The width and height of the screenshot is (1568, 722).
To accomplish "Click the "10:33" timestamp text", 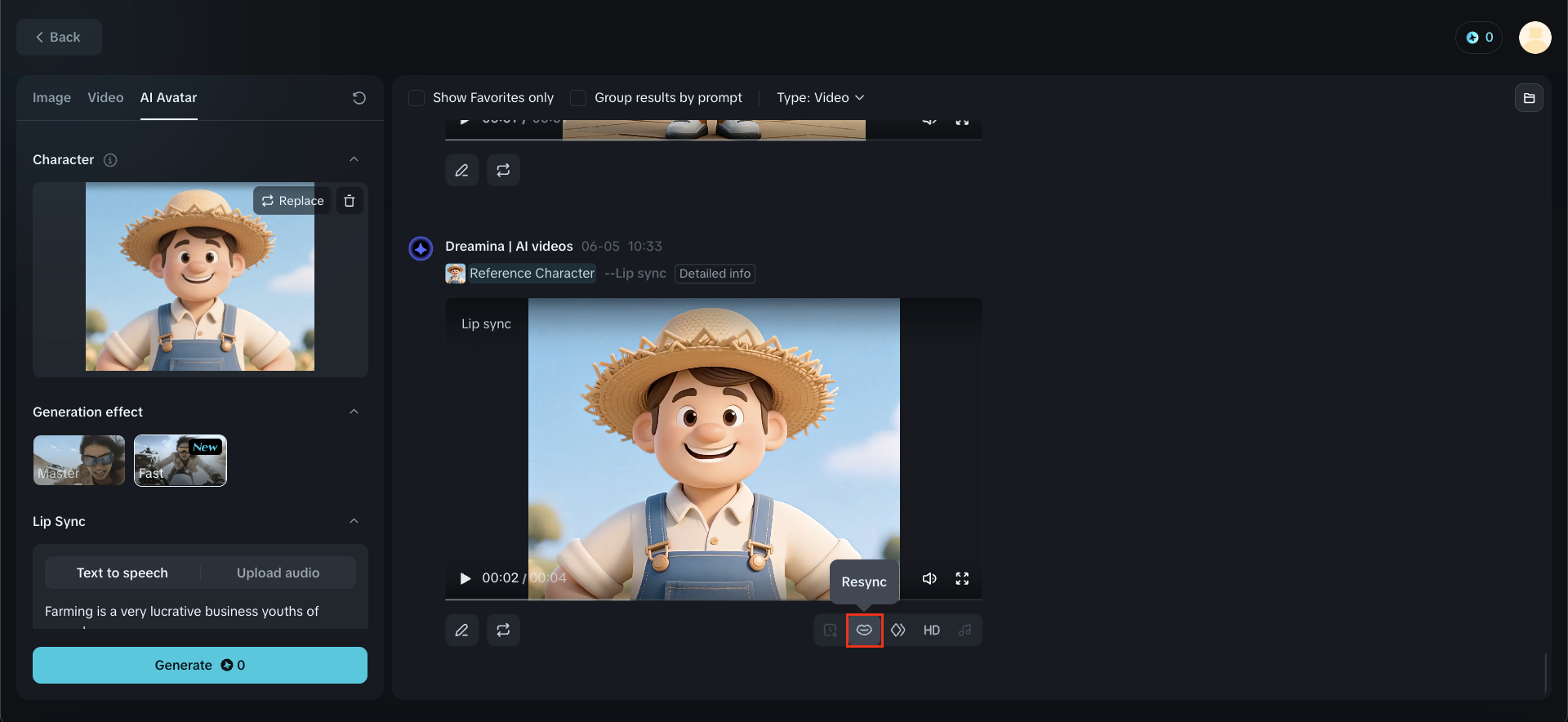I will click(x=645, y=247).
